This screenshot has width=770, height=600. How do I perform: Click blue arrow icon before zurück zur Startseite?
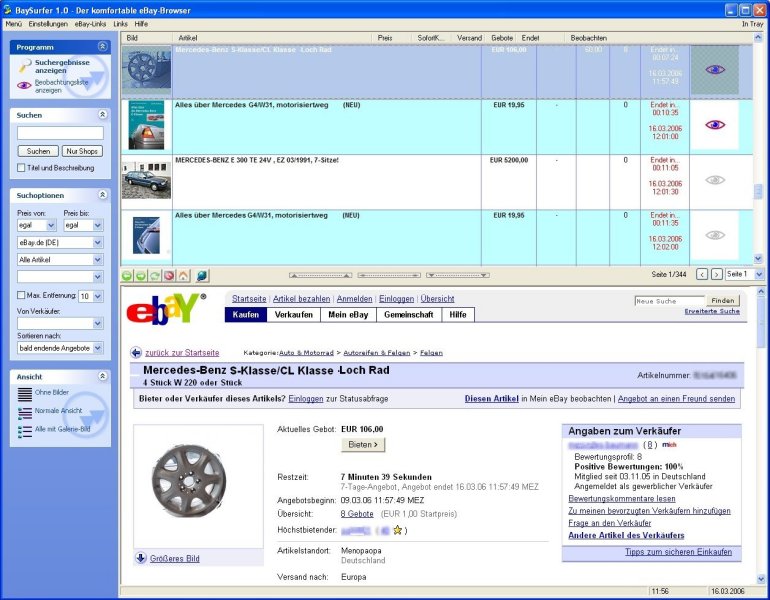[x=136, y=353]
